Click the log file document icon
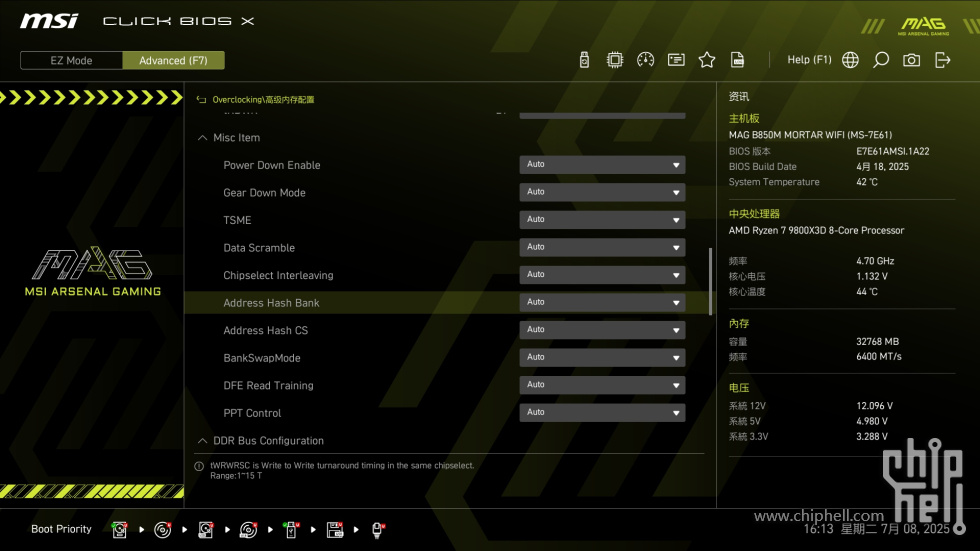This screenshot has width=980, height=551. pyautogui.click(x=738, y=60)
